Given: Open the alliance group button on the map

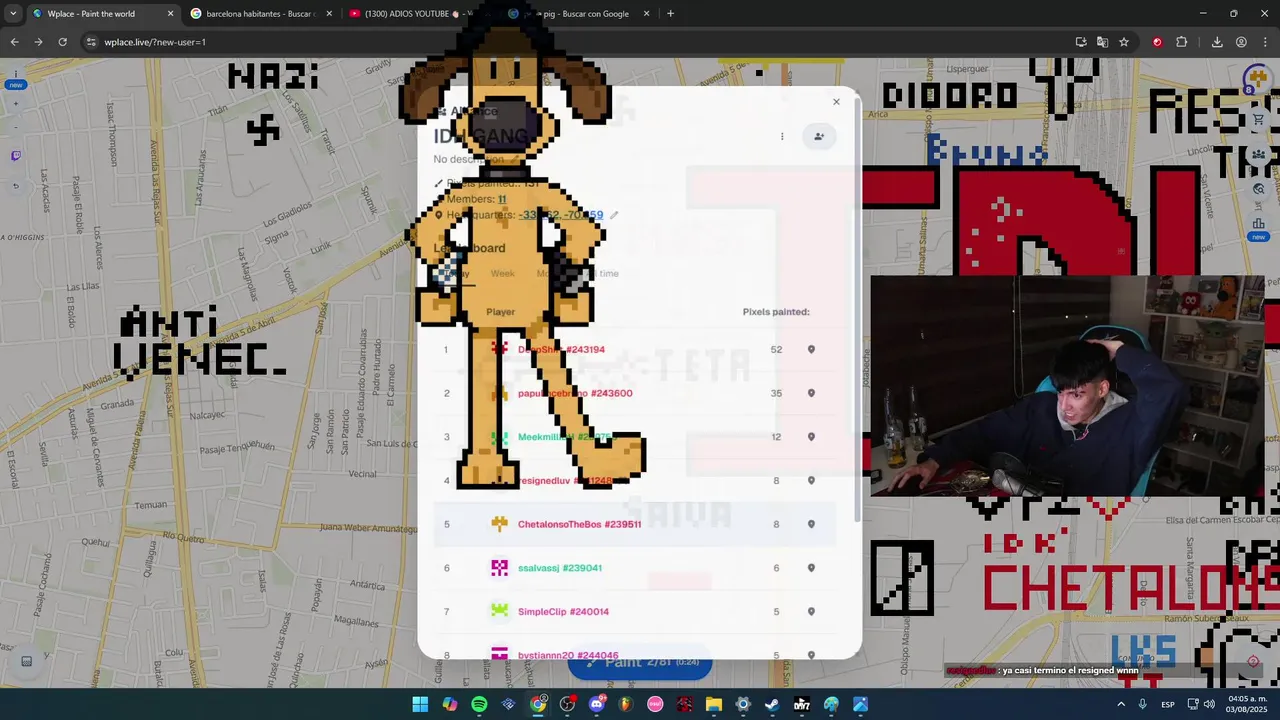Looking at the screenshot, I should point(1258,154).
